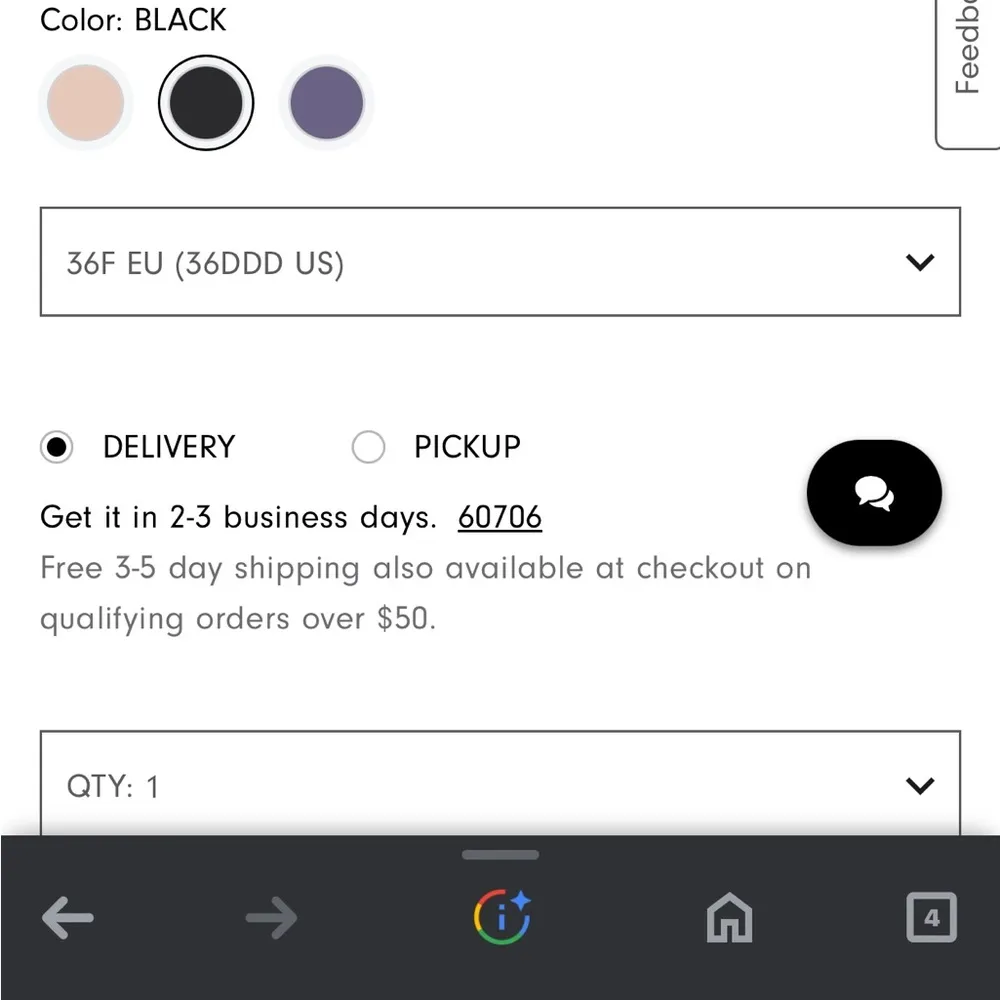The height and width of the screenshot is (1000, 1000).
Task: Go to the browser home page
Action: pyautogui.click(x=729, y=917)
